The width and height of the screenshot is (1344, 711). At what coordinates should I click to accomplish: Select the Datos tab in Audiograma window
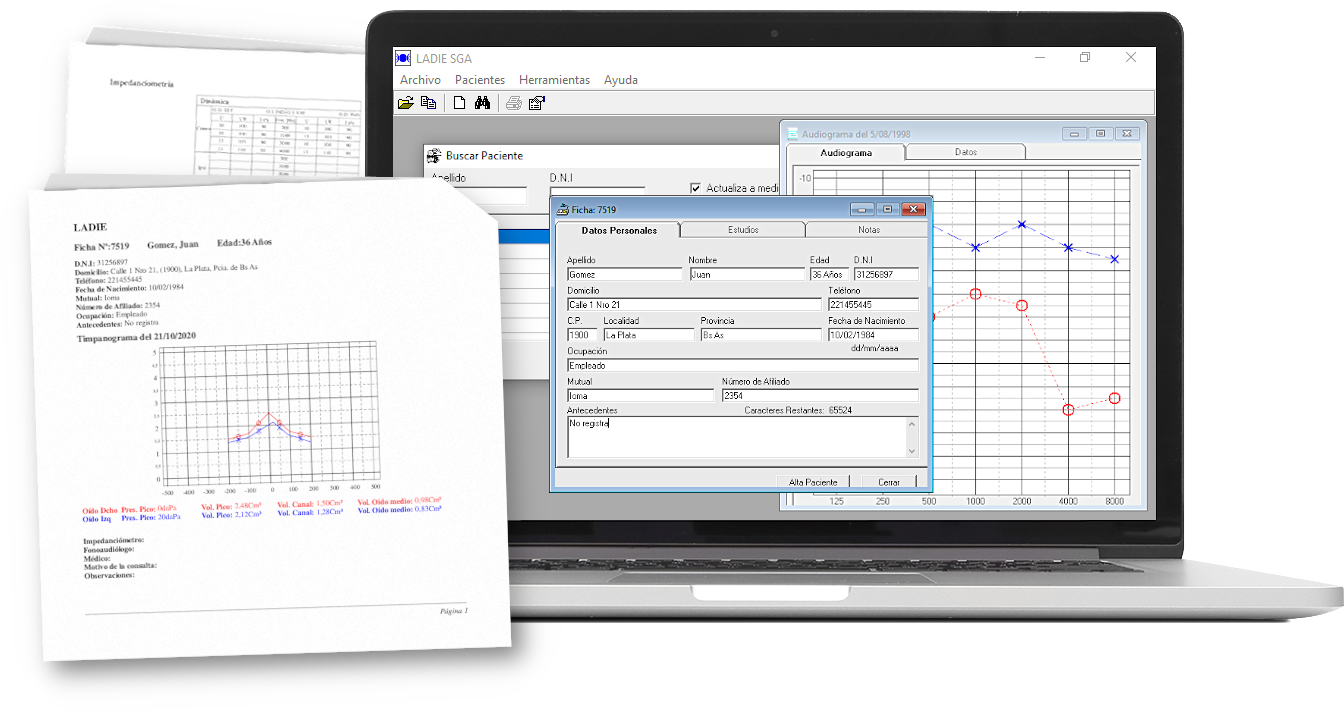(966, 152)
